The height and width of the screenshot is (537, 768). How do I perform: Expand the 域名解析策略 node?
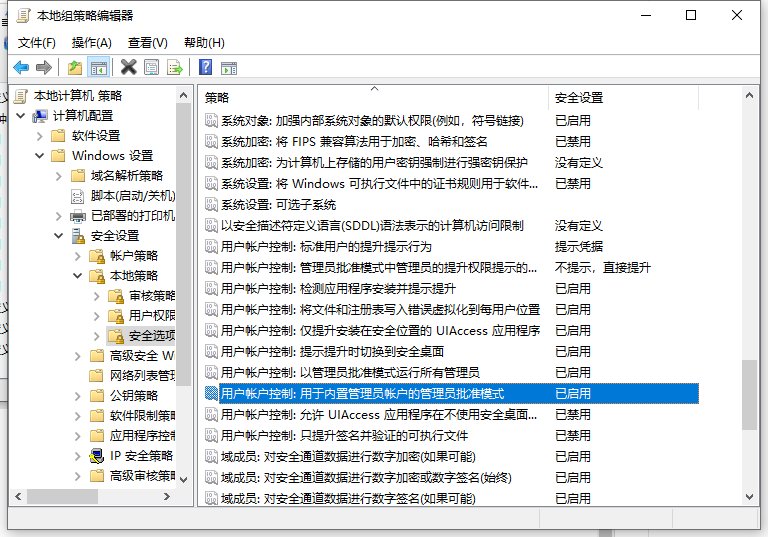coord(59,176)
